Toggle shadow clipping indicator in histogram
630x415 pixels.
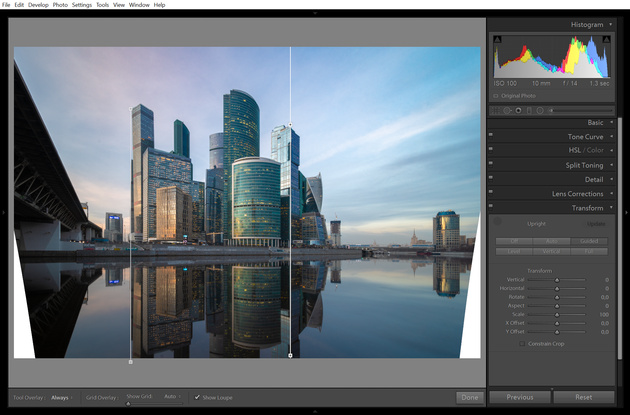(x=497, y=39)
